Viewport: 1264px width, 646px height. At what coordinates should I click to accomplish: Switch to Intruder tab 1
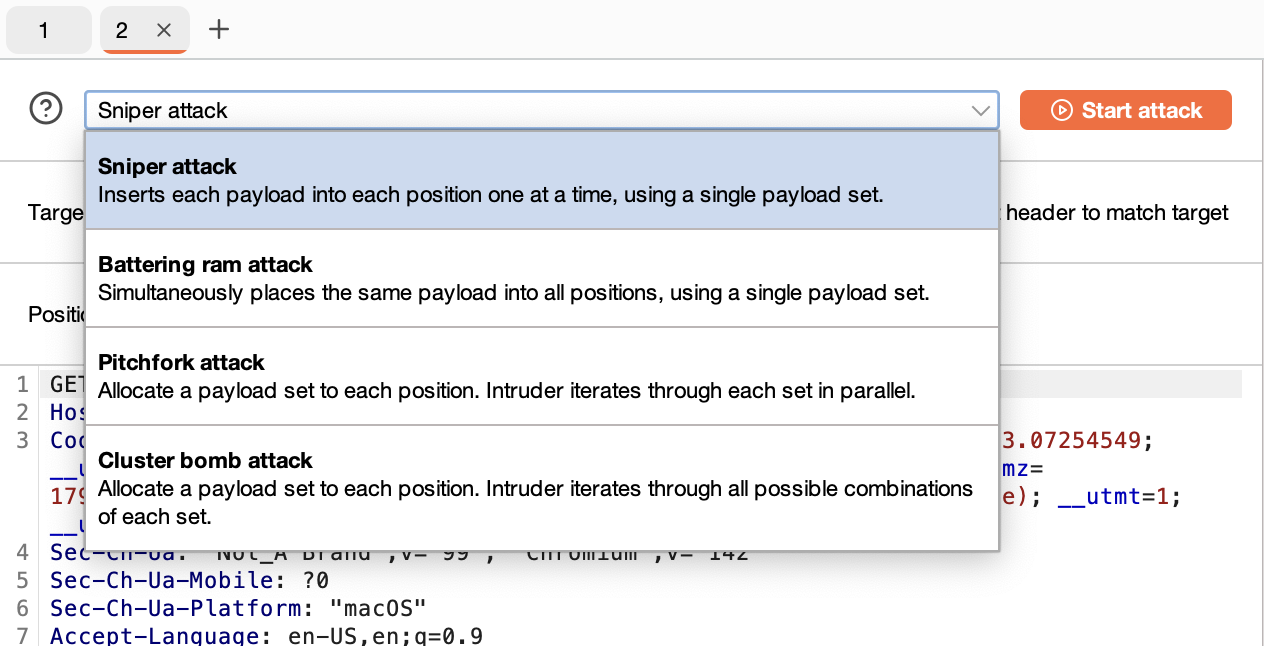44,30
